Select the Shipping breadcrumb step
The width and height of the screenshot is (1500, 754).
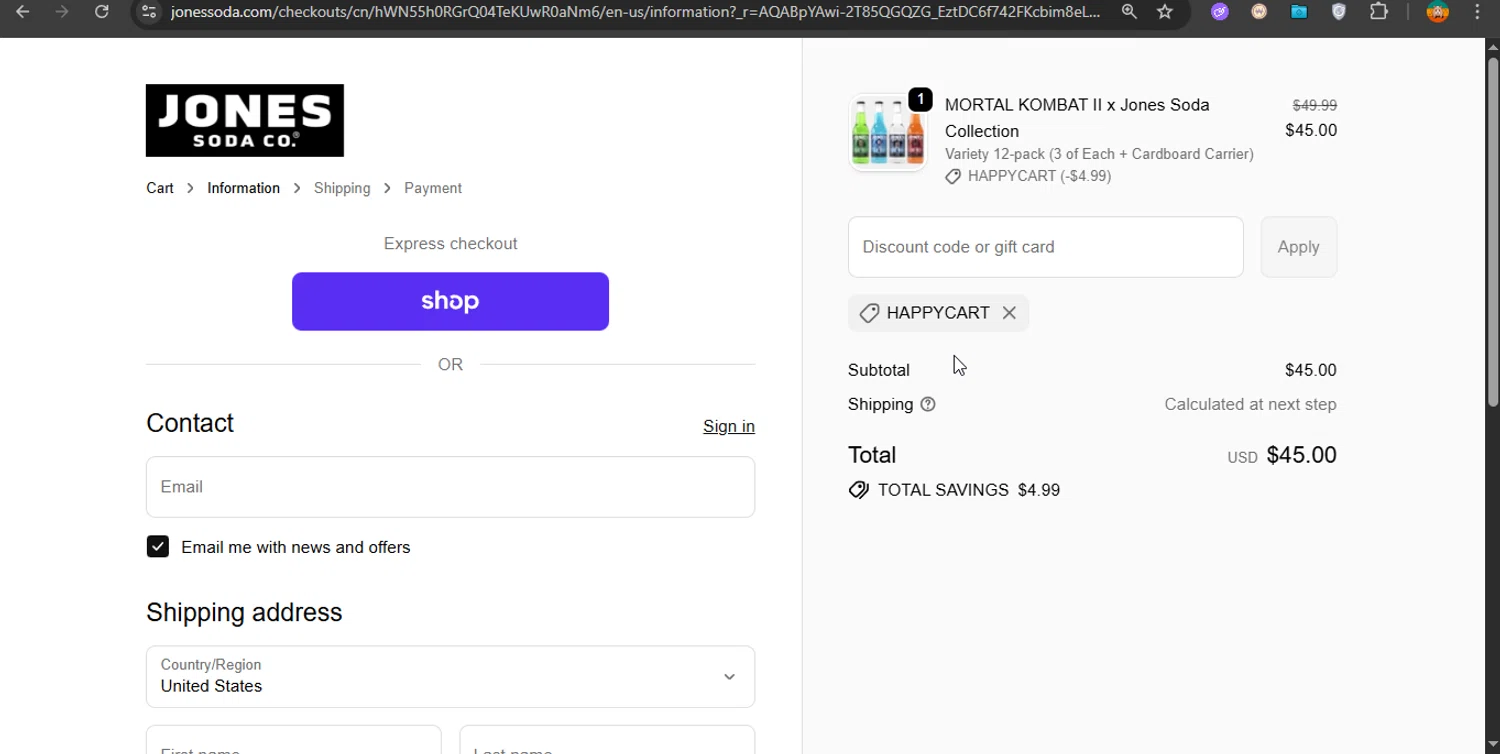pyautogui.click(x=342, y=188)
